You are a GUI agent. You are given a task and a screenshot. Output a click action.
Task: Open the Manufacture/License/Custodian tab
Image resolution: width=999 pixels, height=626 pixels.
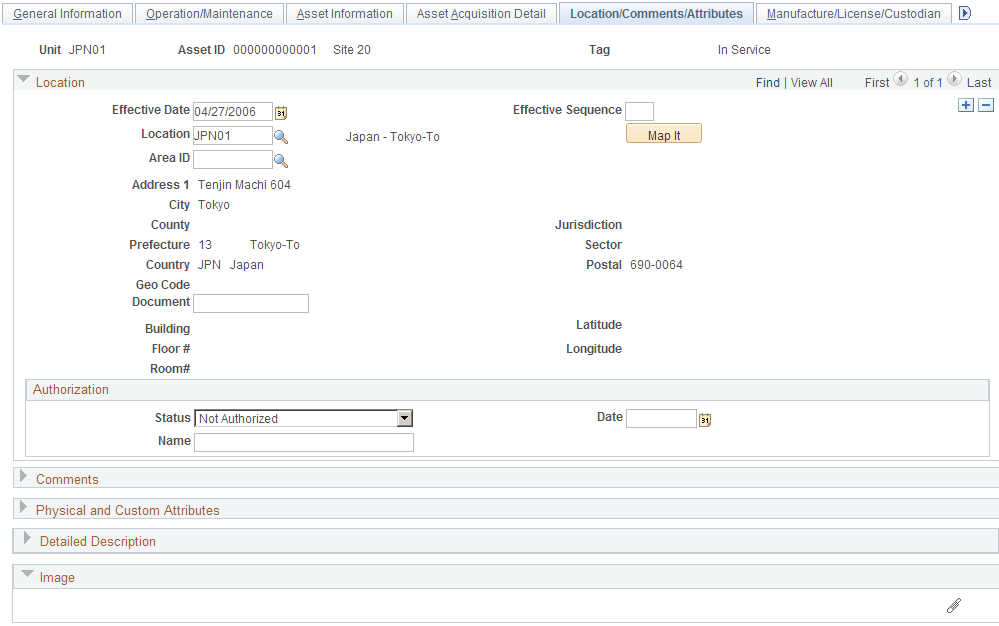coord(854,14)
